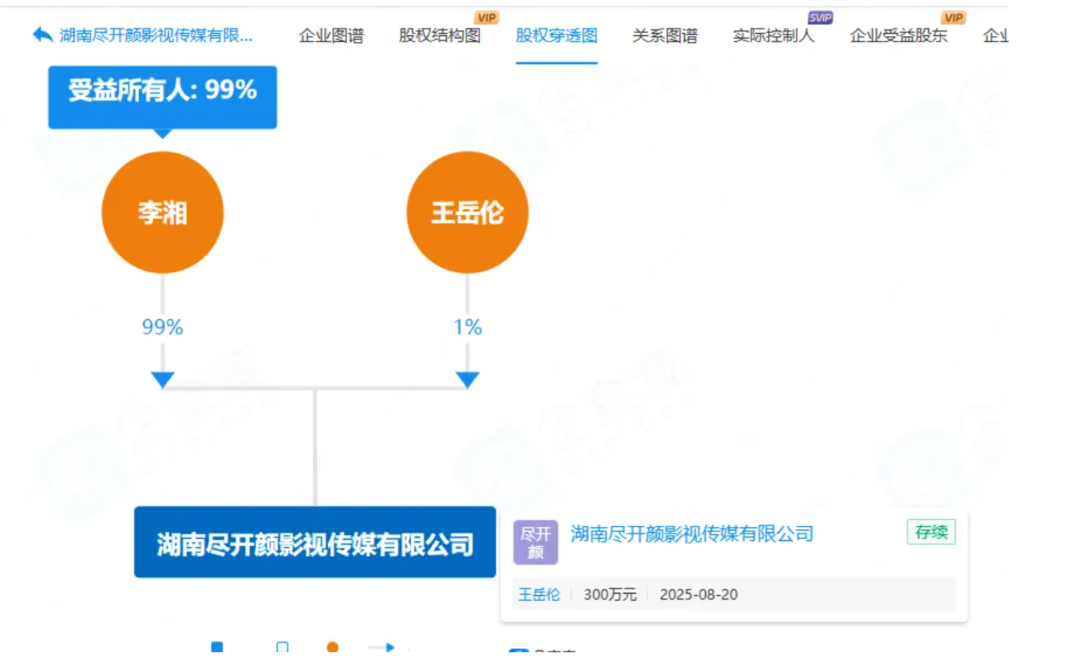Click the 受益所有人: 99% badge
The width and height of the screenshot is (1080, 671).
(162, 97)
